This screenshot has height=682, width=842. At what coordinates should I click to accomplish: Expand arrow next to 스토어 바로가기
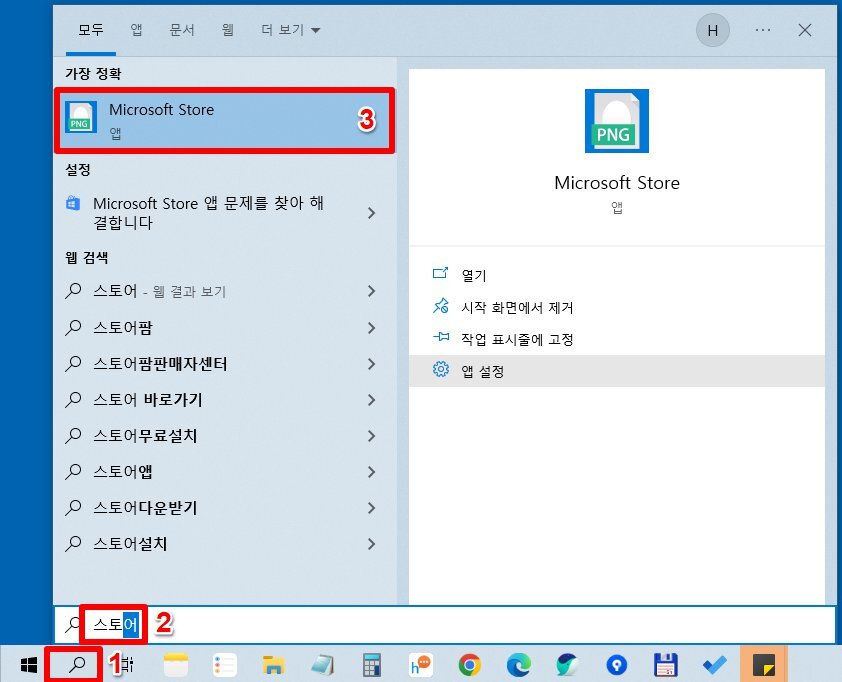(x=371, y=400)
